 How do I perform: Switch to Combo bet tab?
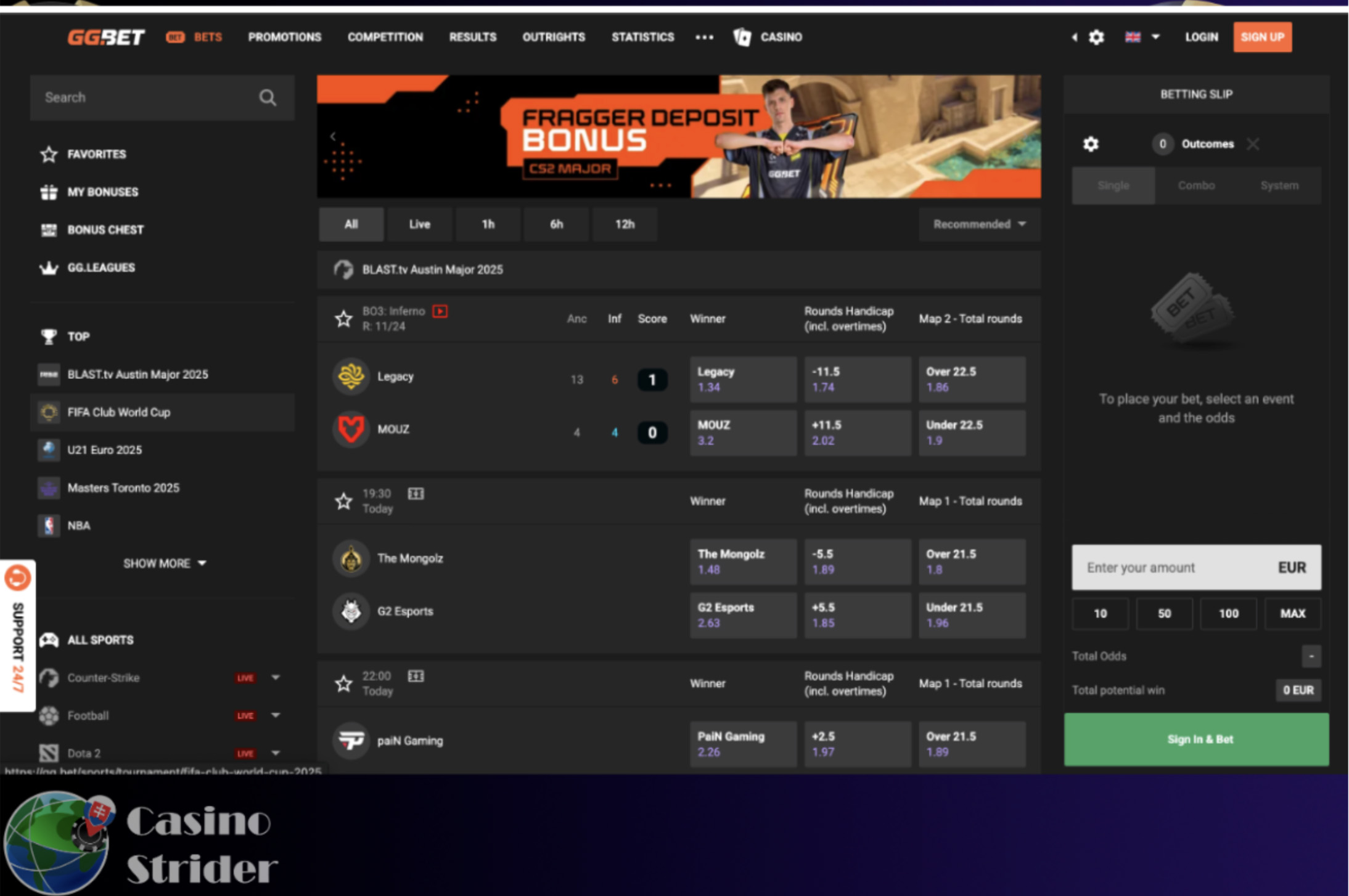tap(1196, 185)
